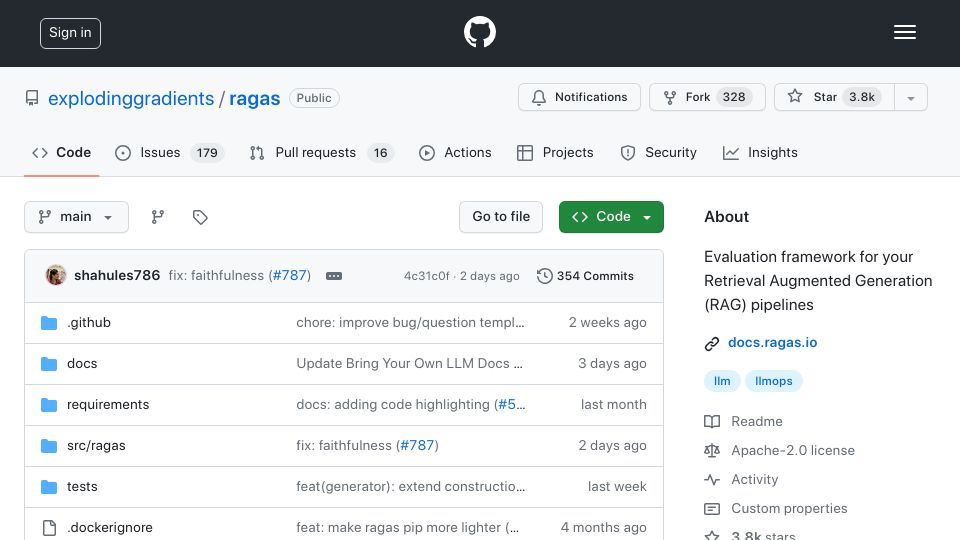960x540 pixels.
Task: Open the .dockerignore file
Action: (110, 528)
